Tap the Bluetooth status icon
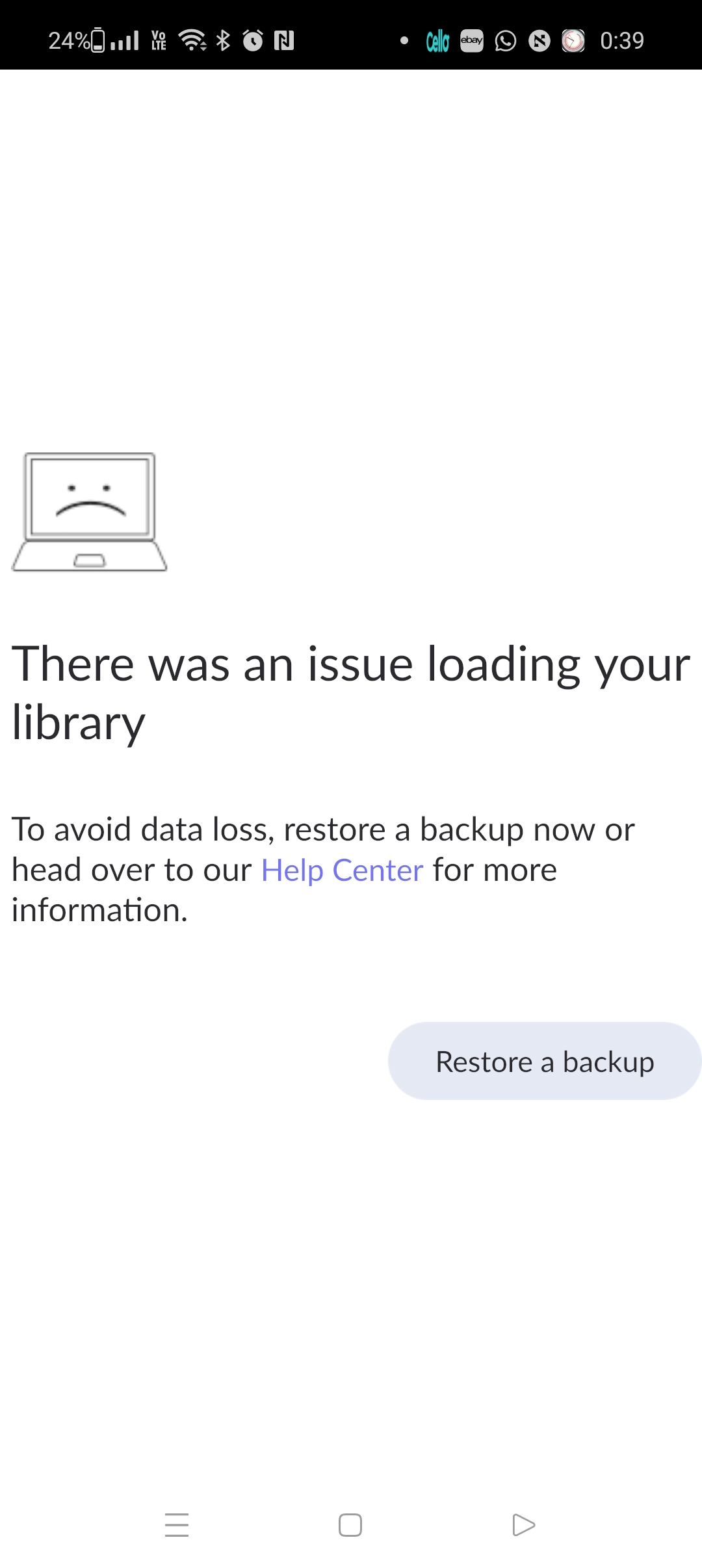Image resolution: width=702 pixels, height=1568 pixels. pyautogui.click(x=223, y=40)
